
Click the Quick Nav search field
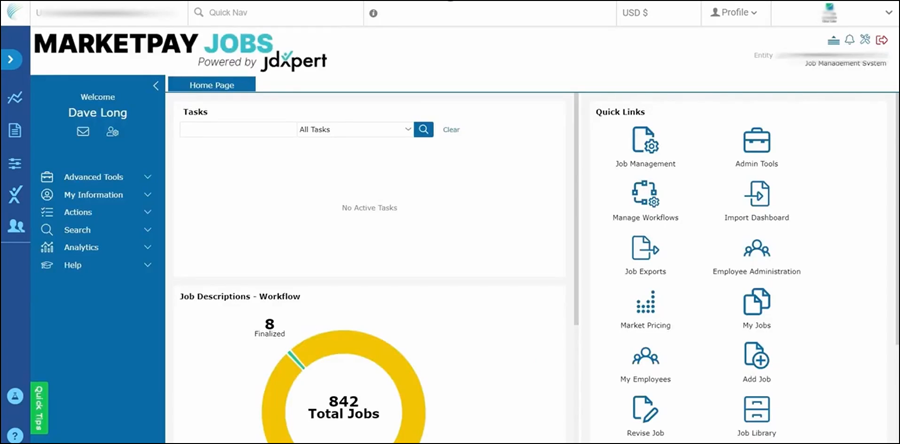tap(276, 13)
